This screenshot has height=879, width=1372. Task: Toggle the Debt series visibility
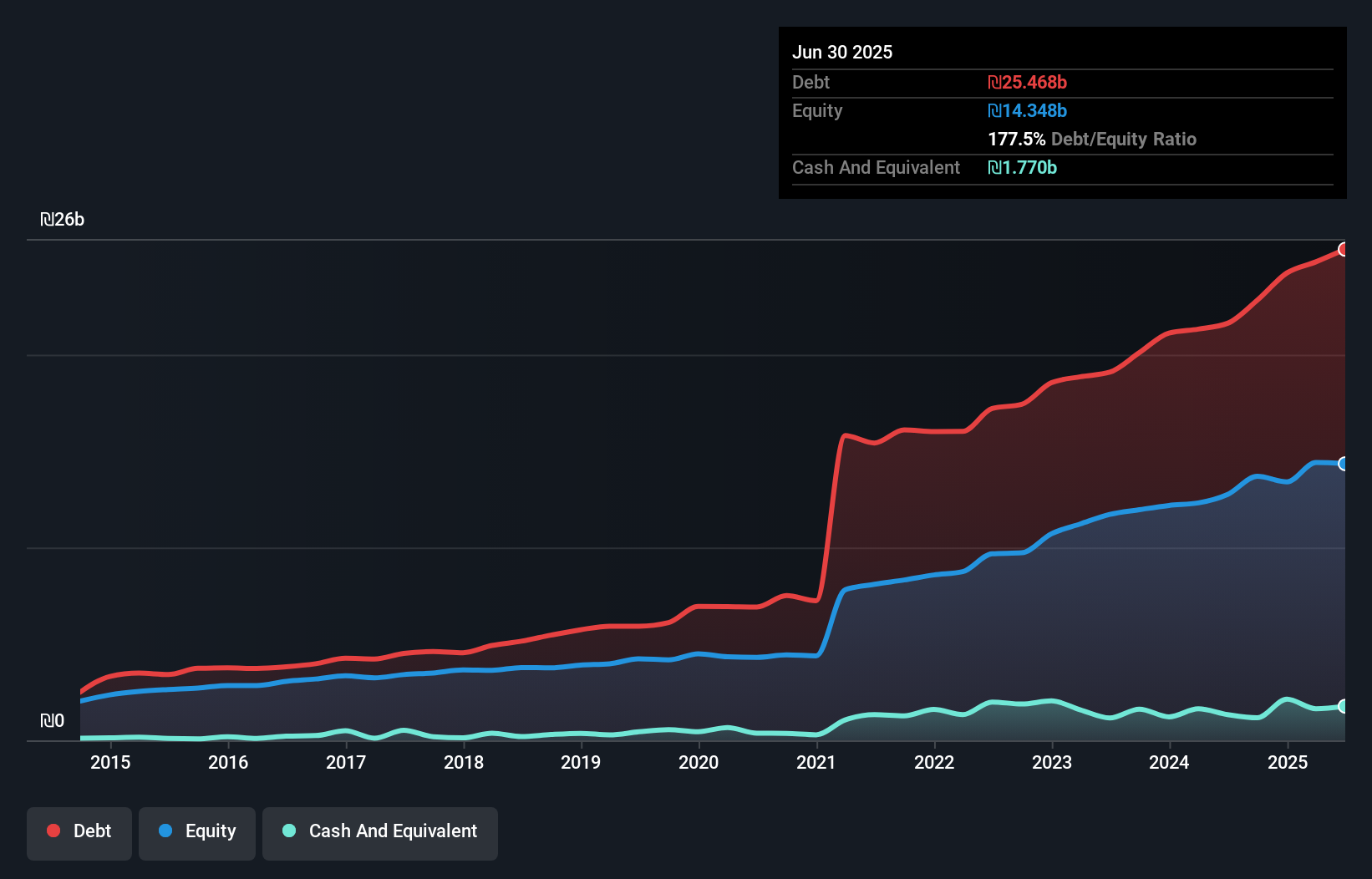(x=79, y=831)
